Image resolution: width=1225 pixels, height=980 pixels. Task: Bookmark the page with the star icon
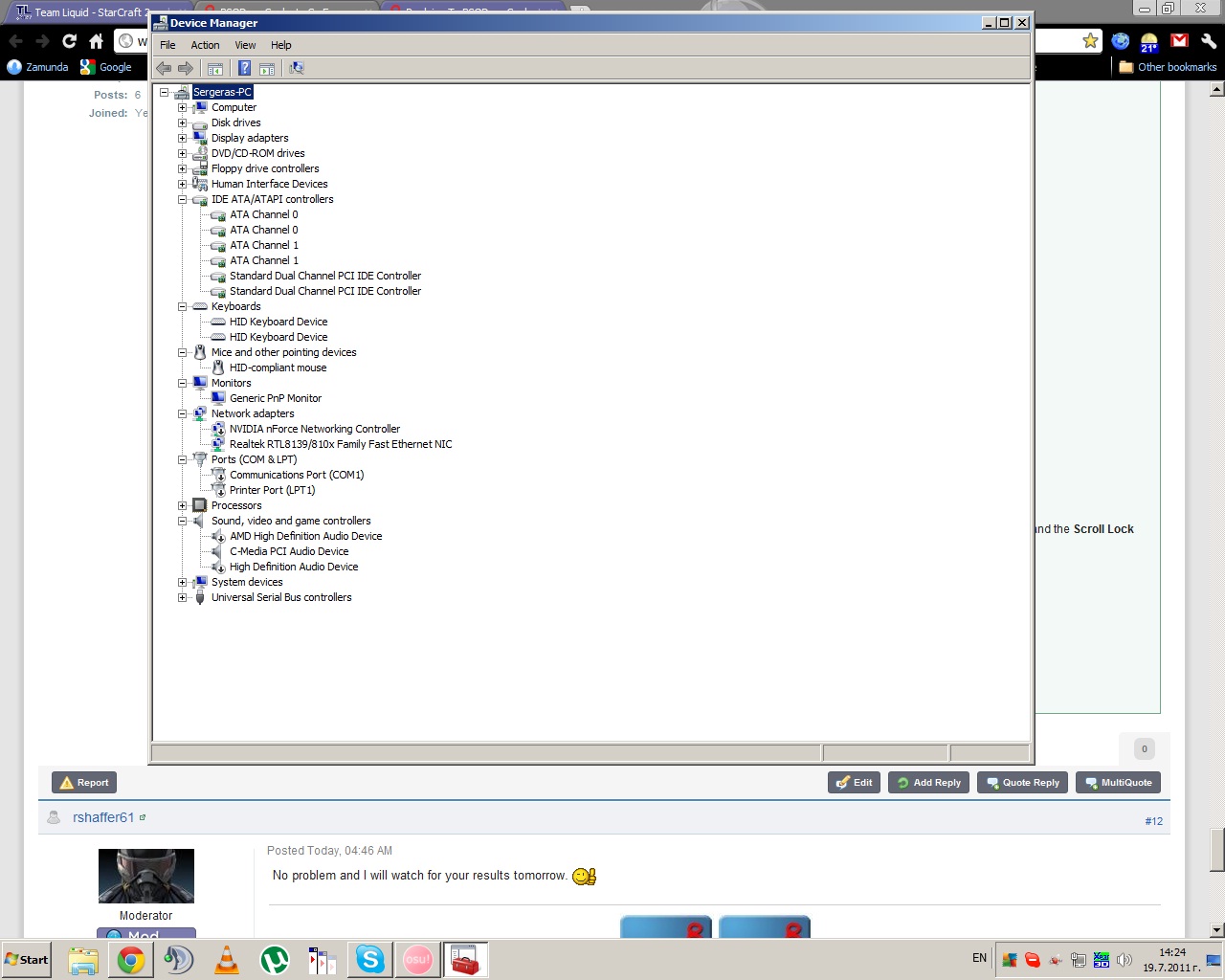[x=1090, y=40]
